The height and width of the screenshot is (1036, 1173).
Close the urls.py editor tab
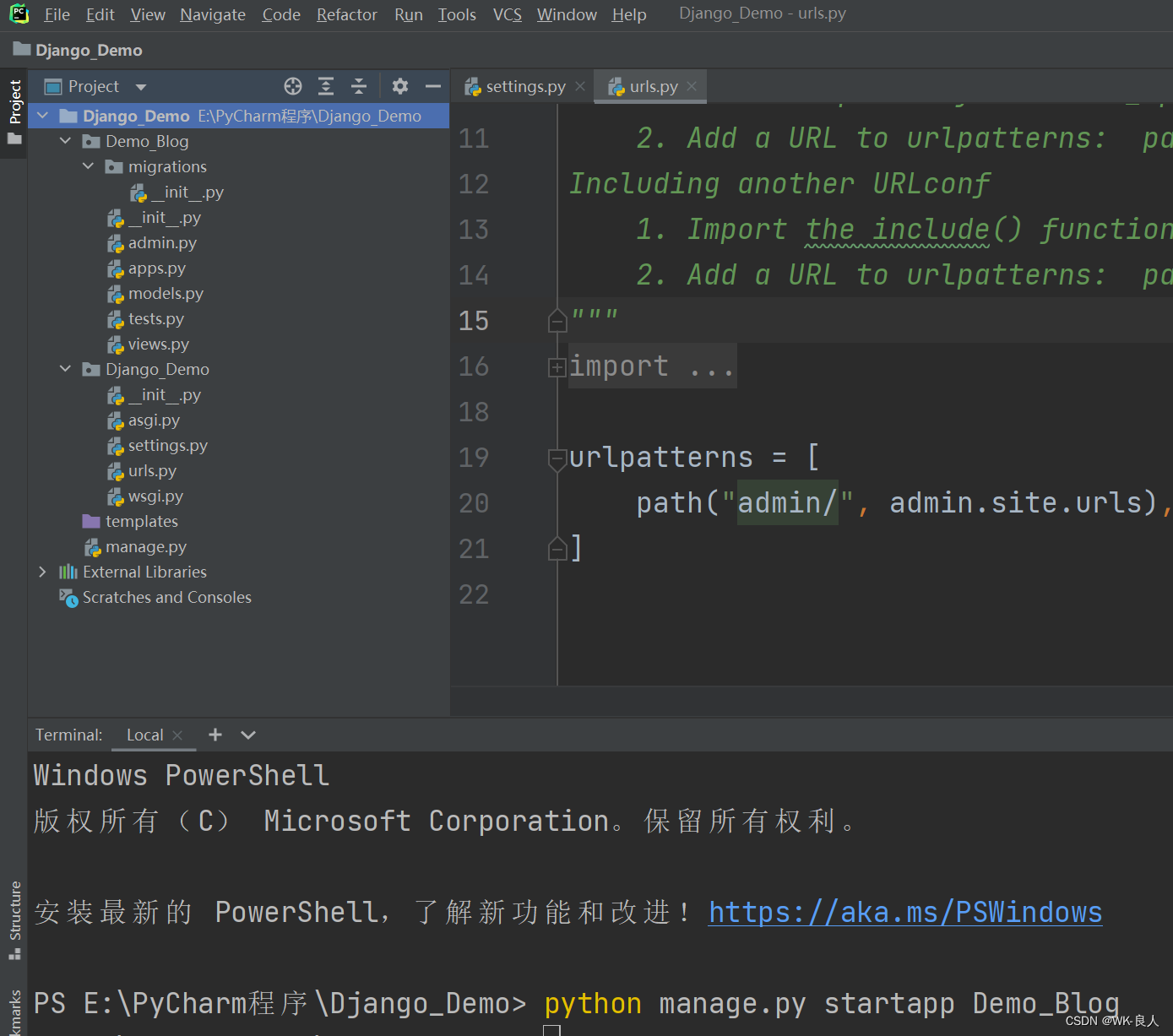[692, 86]
